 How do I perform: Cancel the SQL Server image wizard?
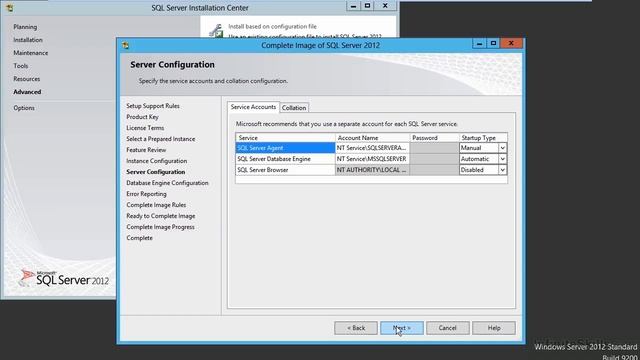tap(447, 328)
